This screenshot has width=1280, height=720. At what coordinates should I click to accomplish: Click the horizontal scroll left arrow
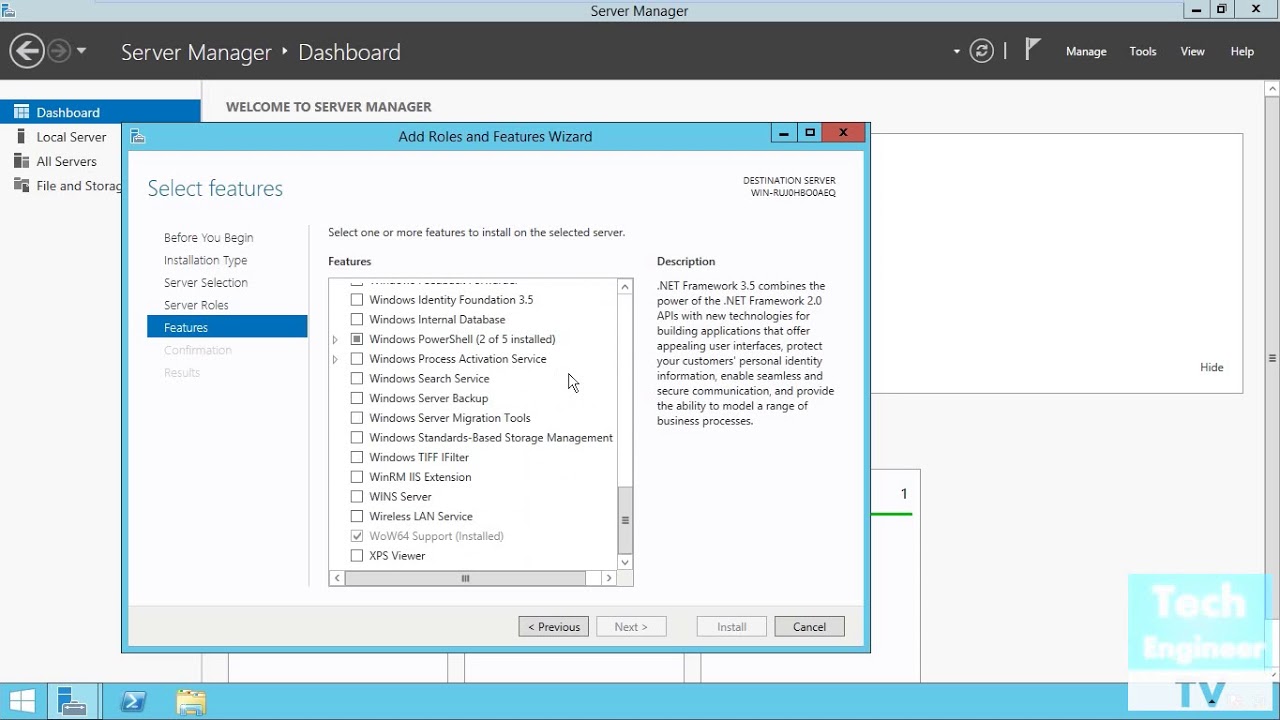click(x=337, y=578)
